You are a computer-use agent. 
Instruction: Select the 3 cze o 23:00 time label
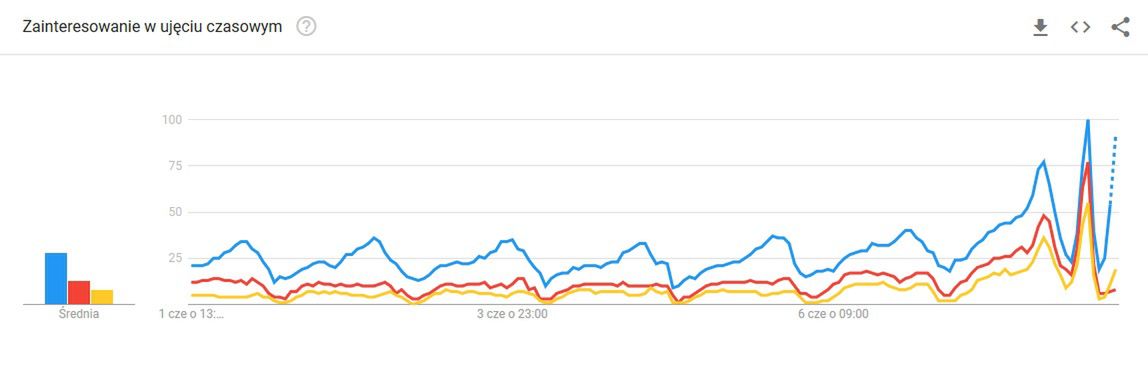tap(512, 315)
